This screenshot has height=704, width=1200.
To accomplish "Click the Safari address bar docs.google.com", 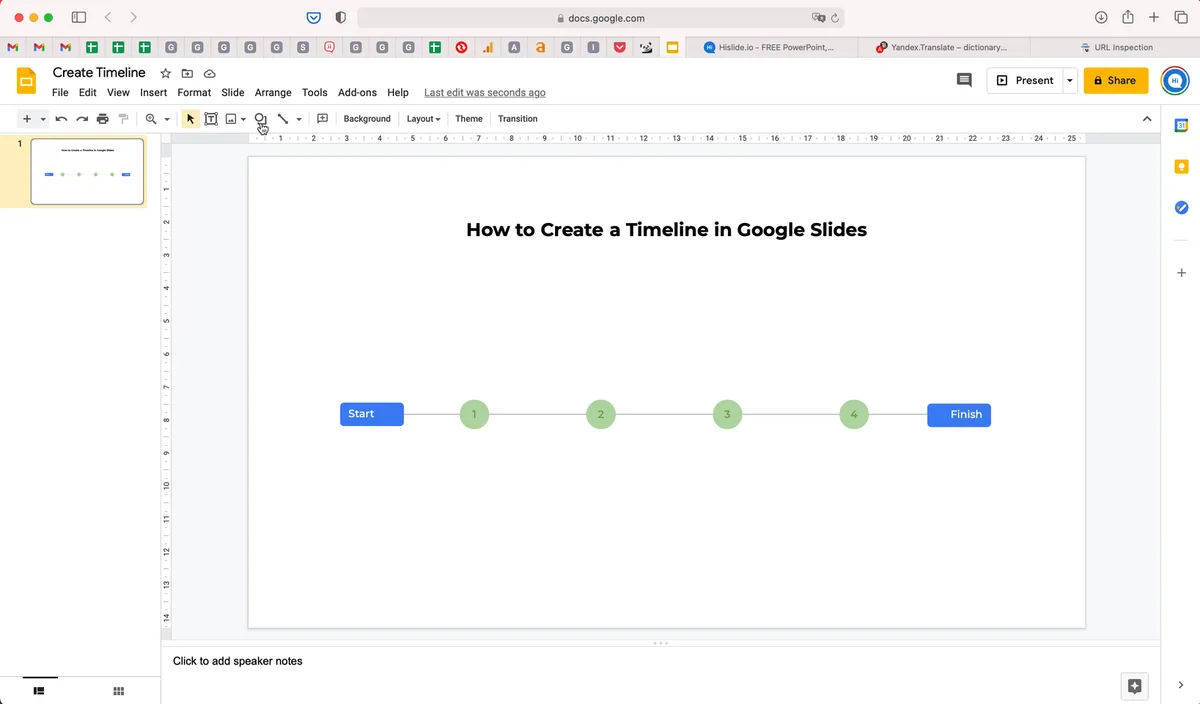I will pos(600,18).
